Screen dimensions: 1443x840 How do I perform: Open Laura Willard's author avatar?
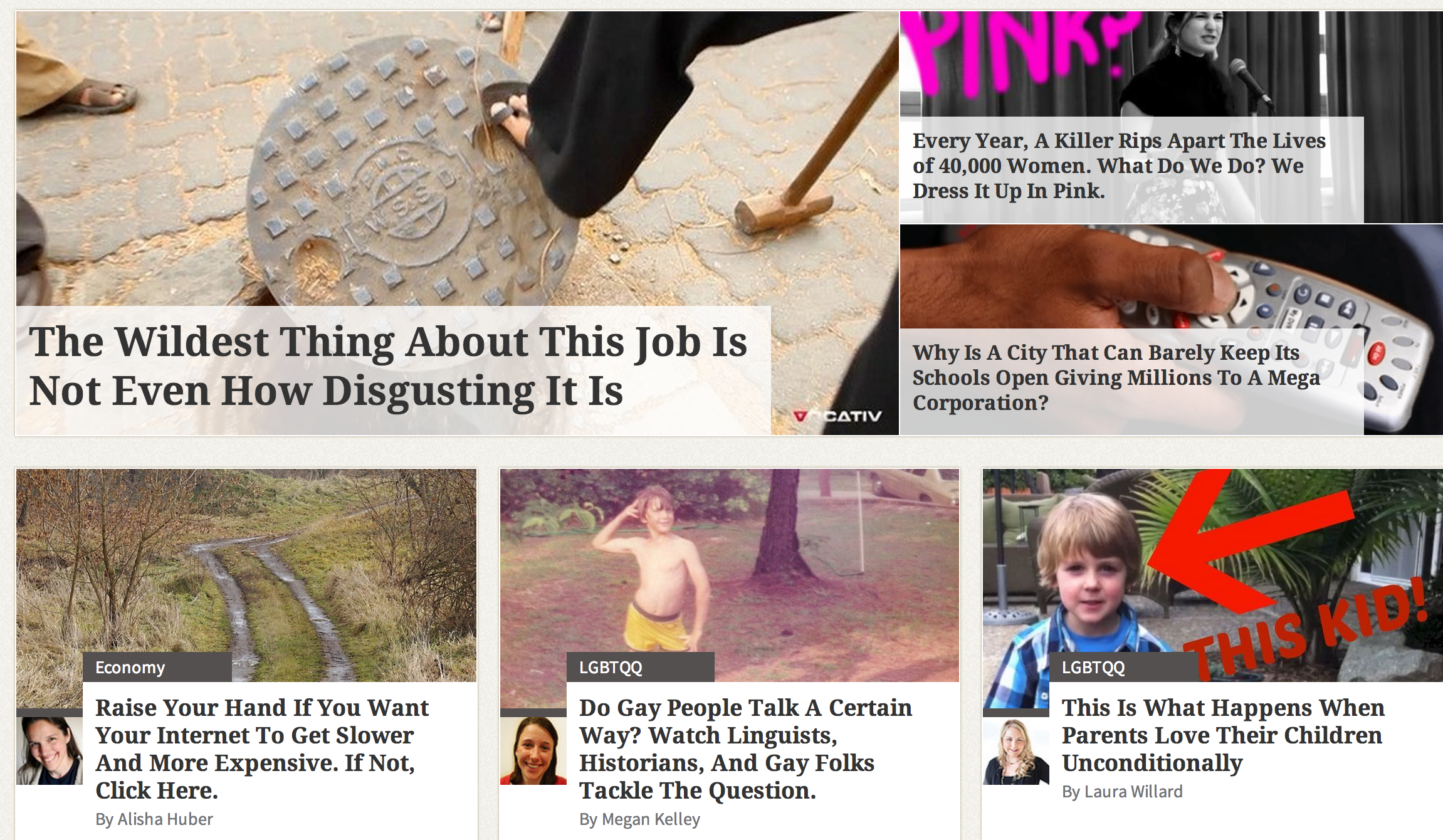[1016, 750]
